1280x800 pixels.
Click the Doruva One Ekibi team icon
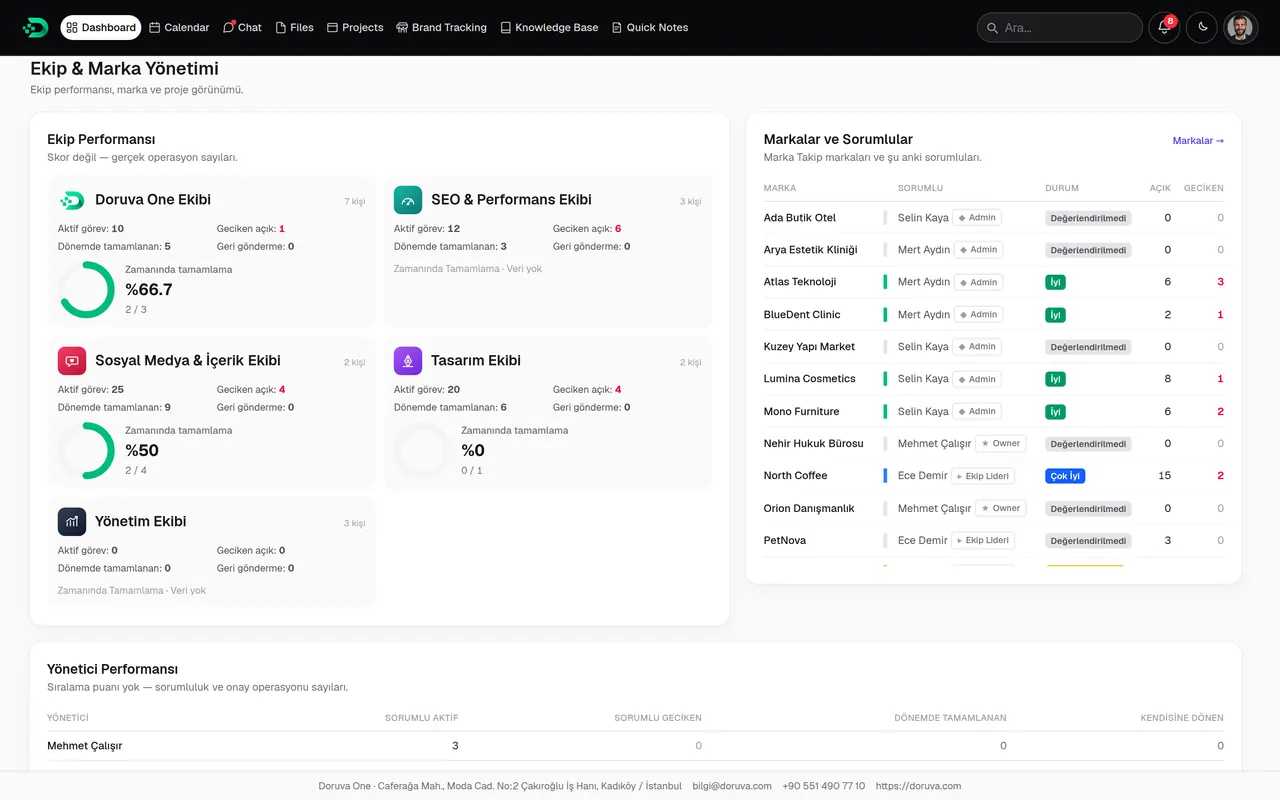(72, 200)
